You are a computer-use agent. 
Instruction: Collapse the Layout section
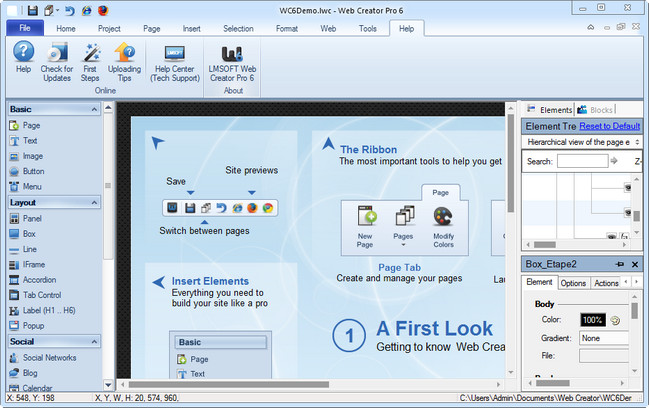coord(94,202)
